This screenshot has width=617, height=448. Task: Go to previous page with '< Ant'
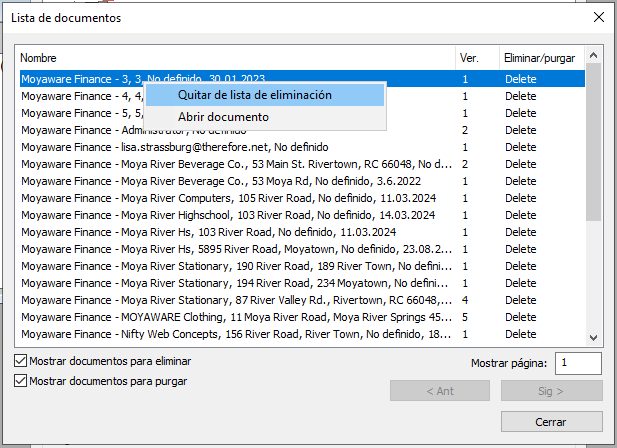click(x=440, y=391)
